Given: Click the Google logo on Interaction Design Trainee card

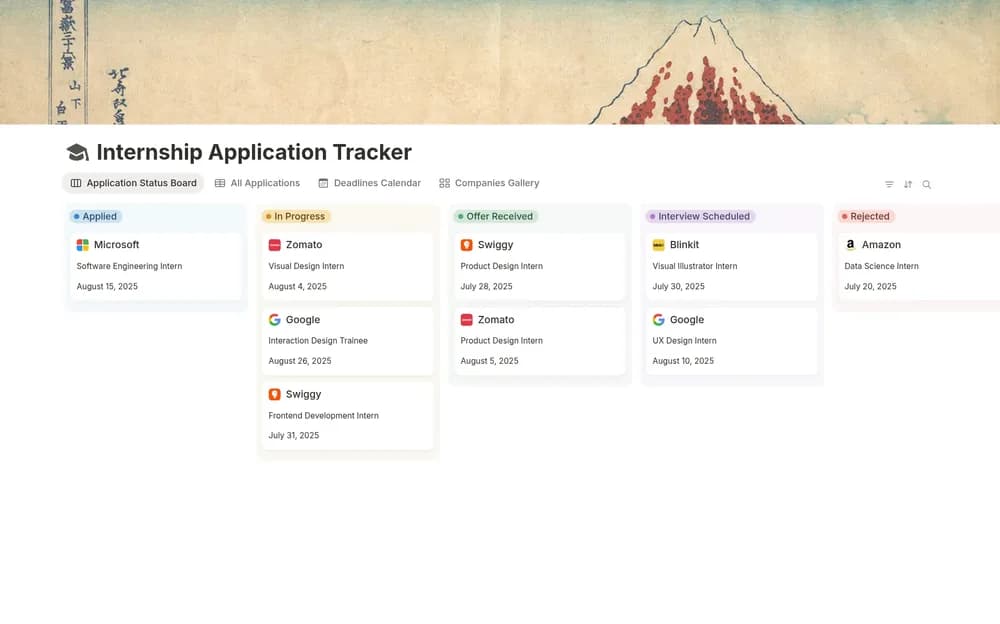Looking at the screenshot, I should (274, 320).
